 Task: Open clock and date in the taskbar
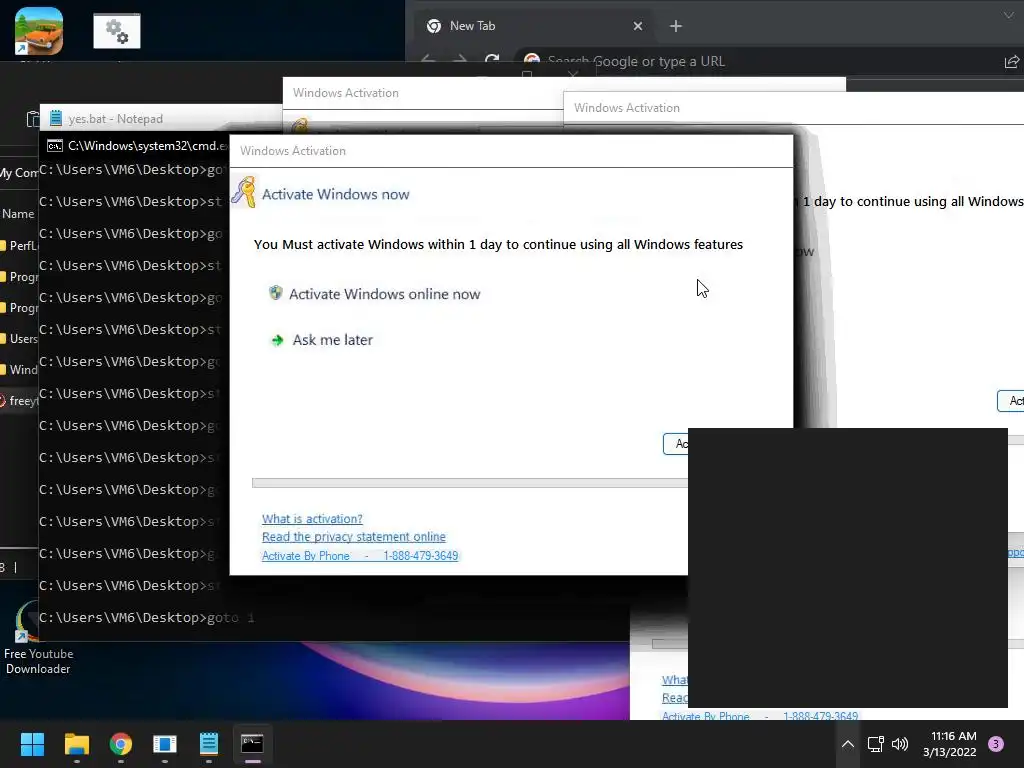pos(952,744)
